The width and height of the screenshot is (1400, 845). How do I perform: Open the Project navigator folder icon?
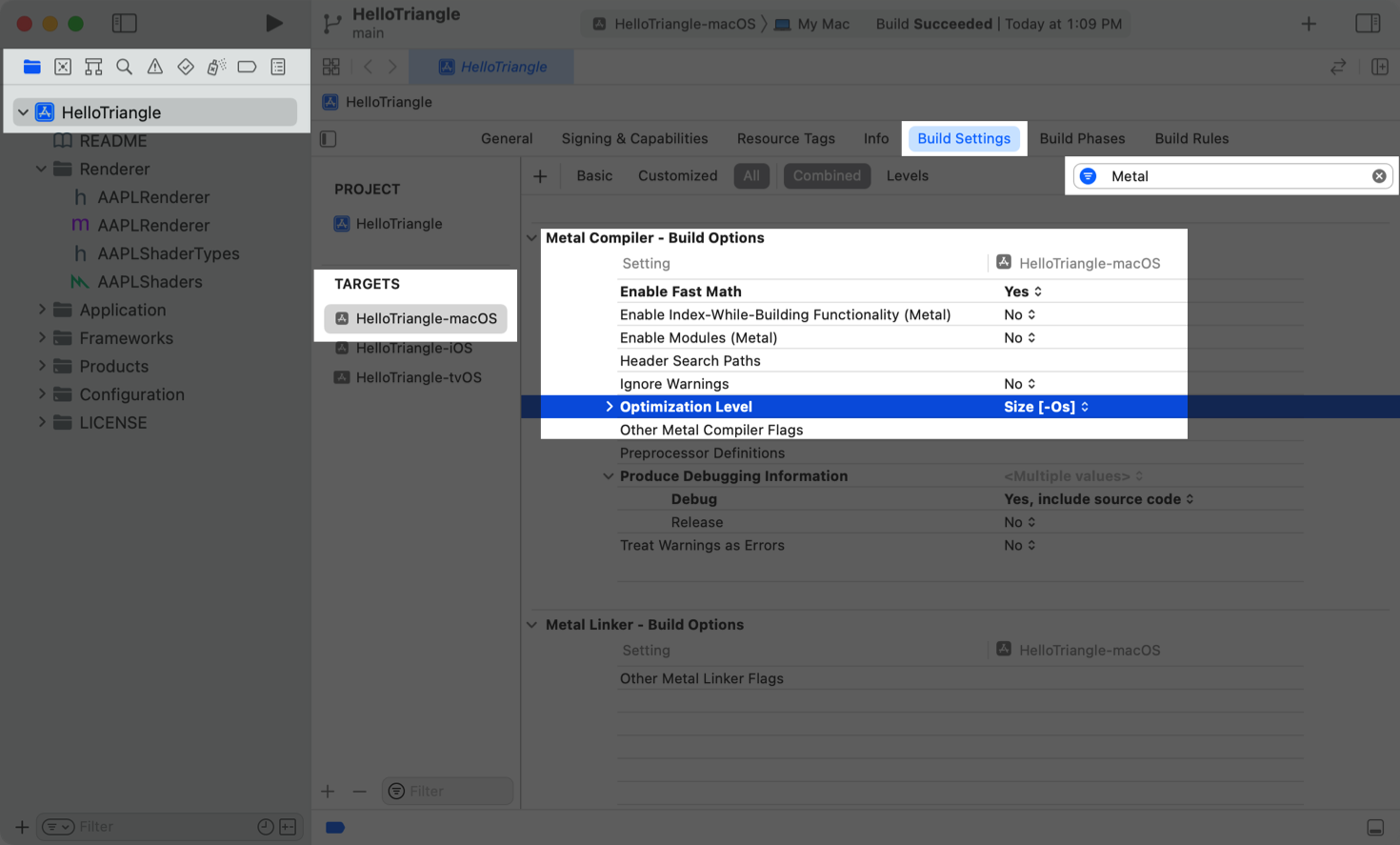[31, 67]
